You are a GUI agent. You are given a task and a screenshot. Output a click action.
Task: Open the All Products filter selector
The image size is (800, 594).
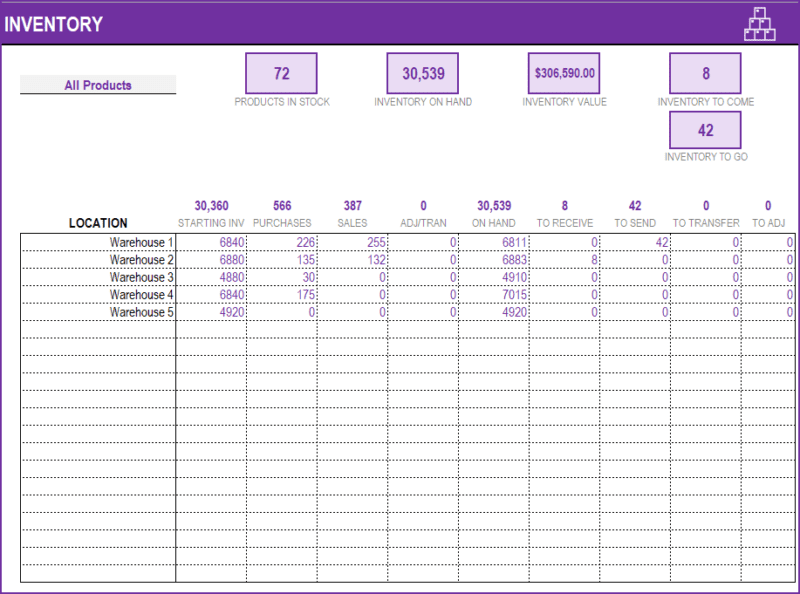point(97,85)
